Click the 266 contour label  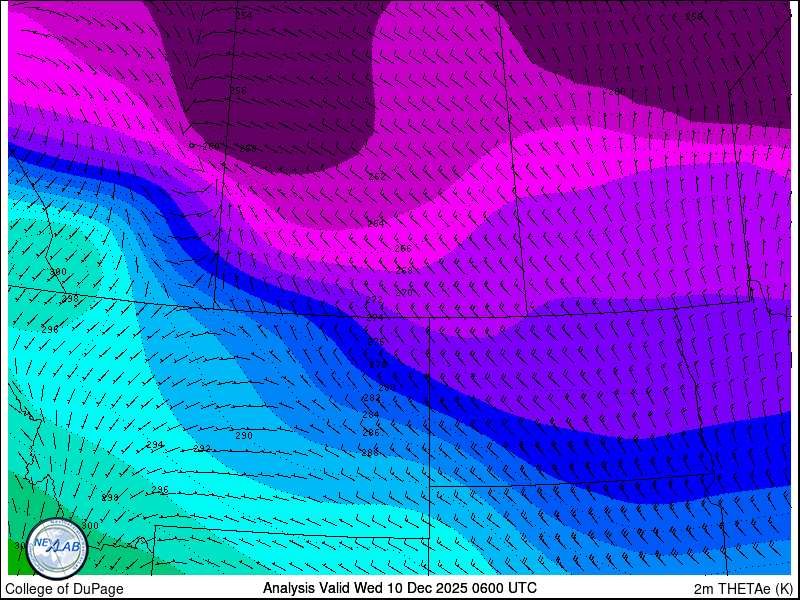point(403,248)
